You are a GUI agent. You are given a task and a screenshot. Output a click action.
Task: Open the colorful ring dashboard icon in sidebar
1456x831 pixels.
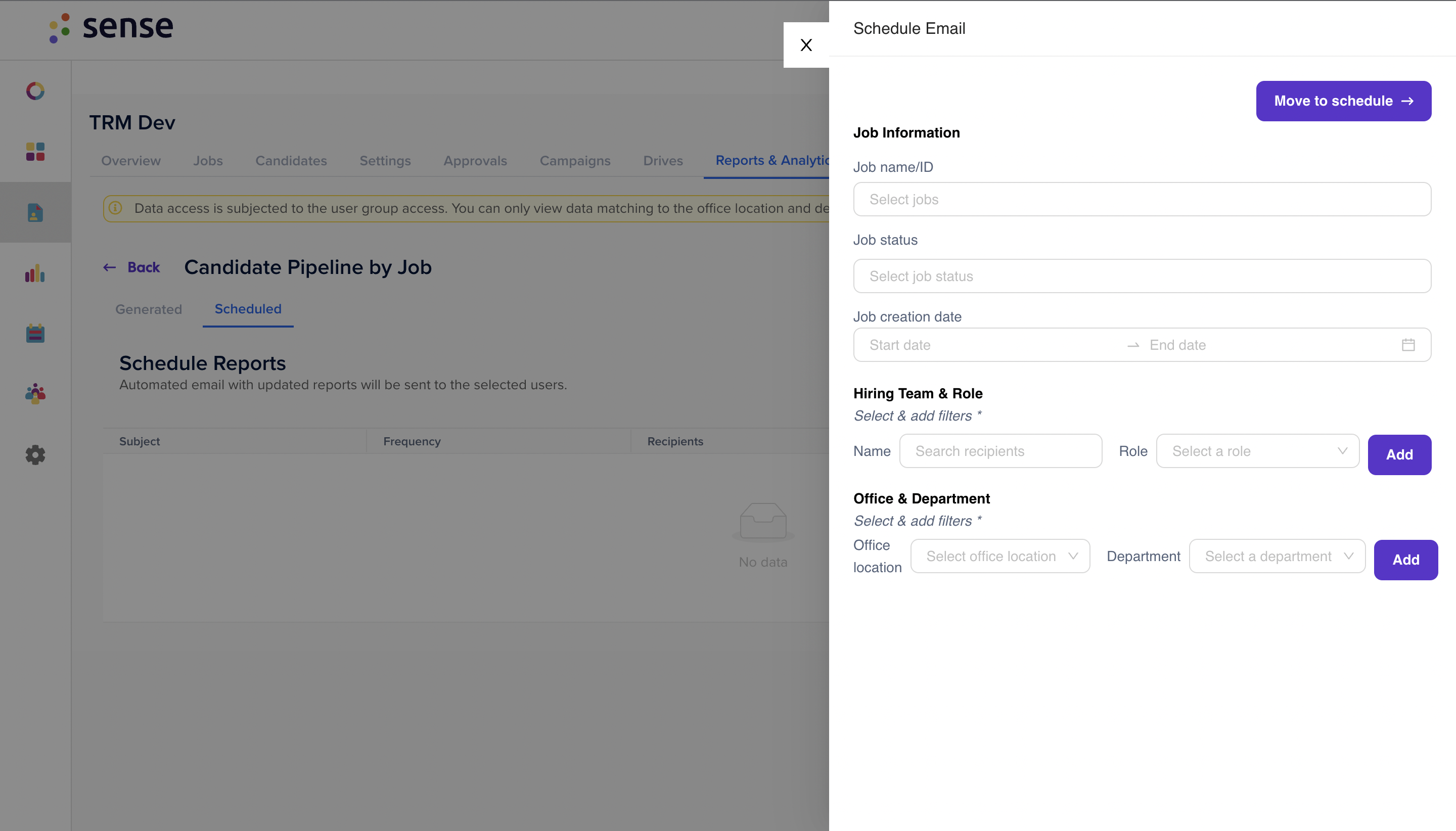35,91
